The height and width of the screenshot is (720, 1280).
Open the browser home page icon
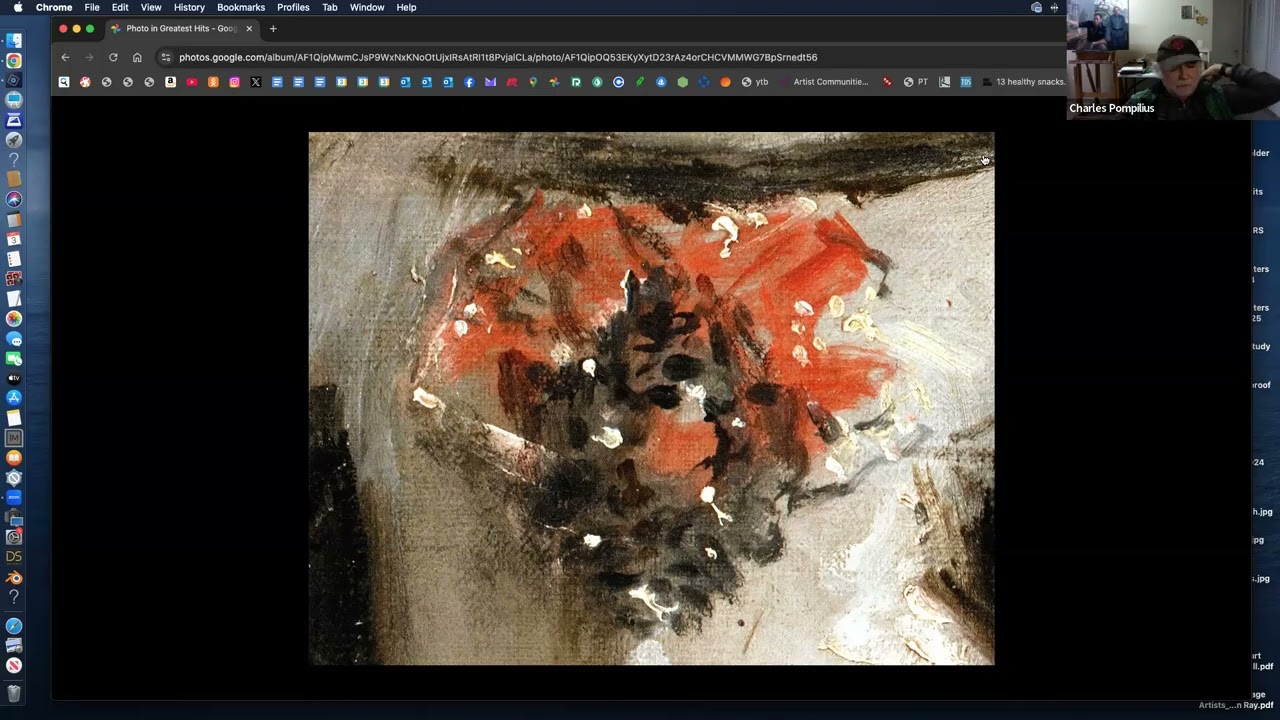coord(137,57)
